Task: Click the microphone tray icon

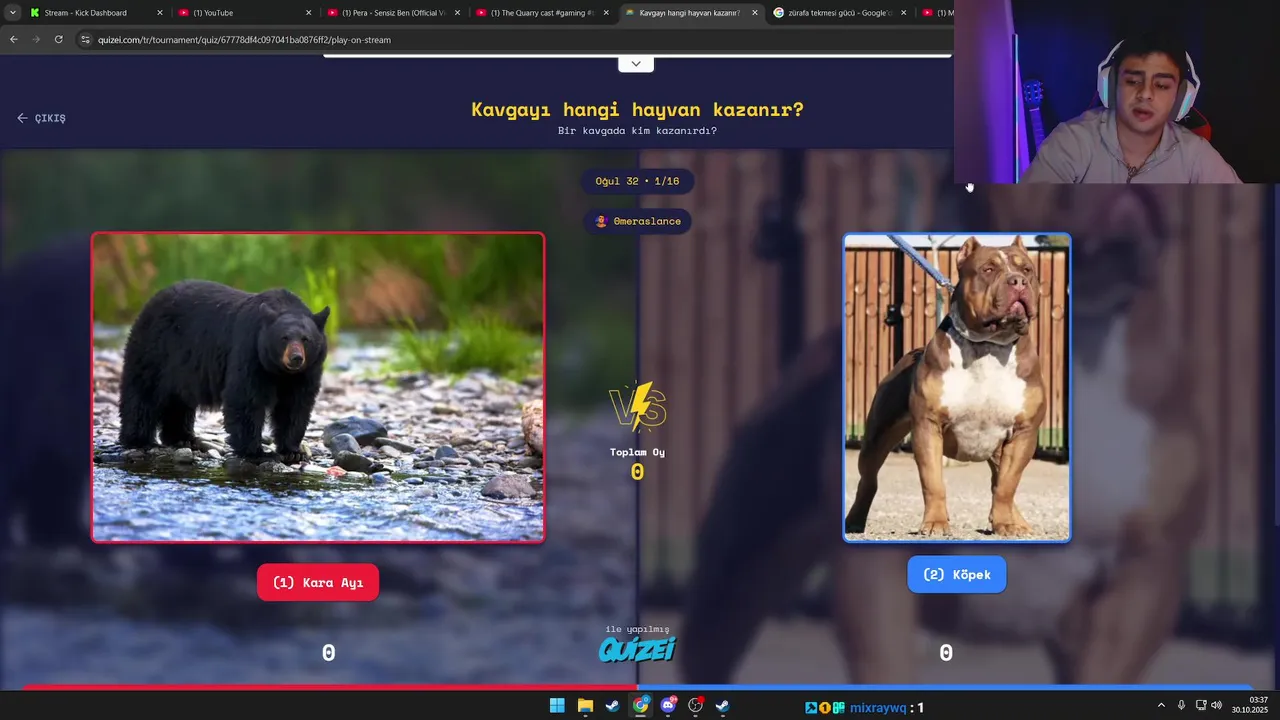Action: 1181,706
